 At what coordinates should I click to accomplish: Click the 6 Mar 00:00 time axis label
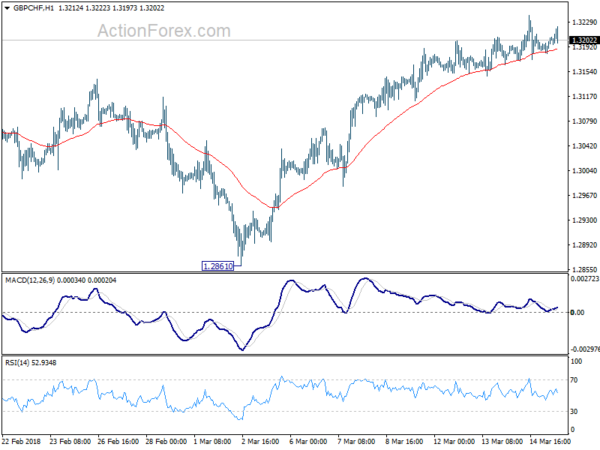point(308,441)
